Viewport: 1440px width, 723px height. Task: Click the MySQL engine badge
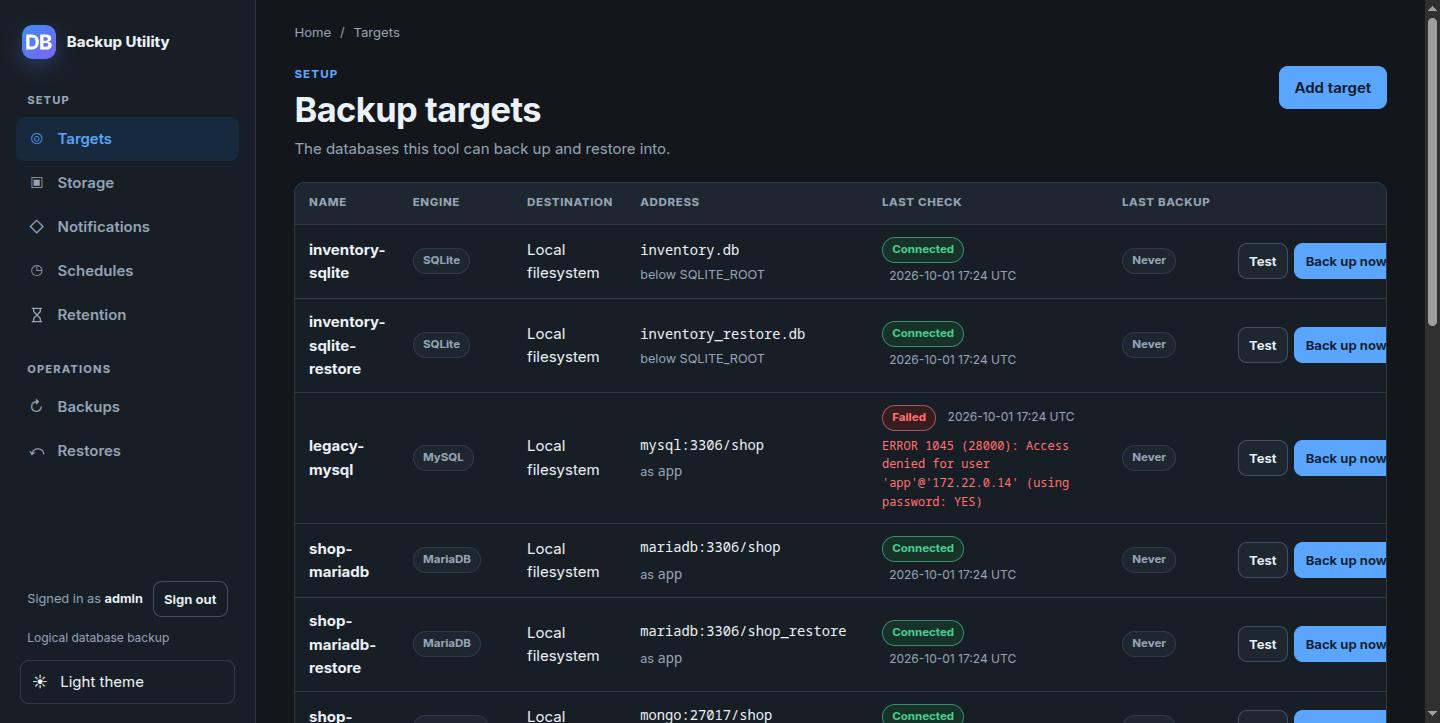click(x=443, y=458)
